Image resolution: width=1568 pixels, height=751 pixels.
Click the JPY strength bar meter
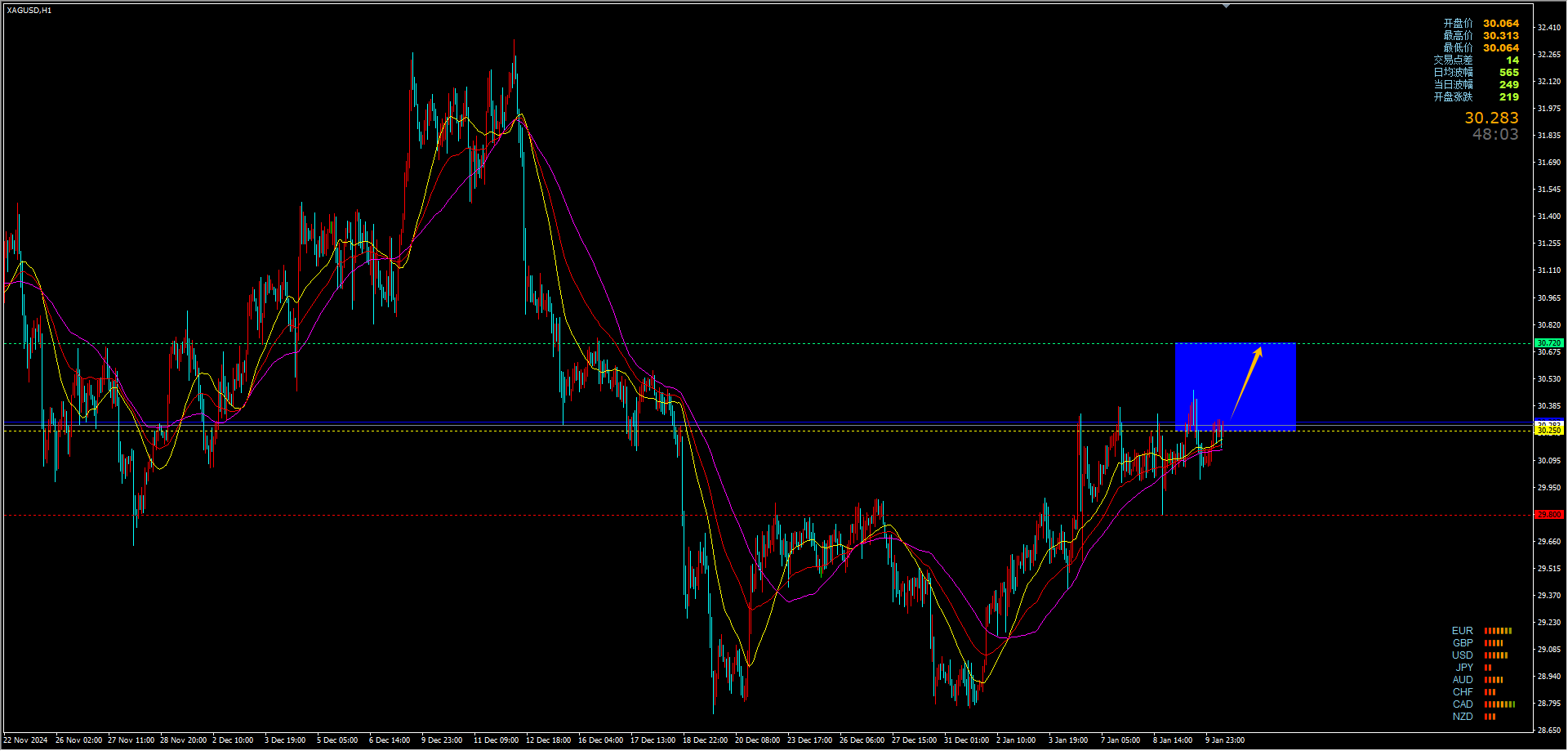tap(1488, 668)
